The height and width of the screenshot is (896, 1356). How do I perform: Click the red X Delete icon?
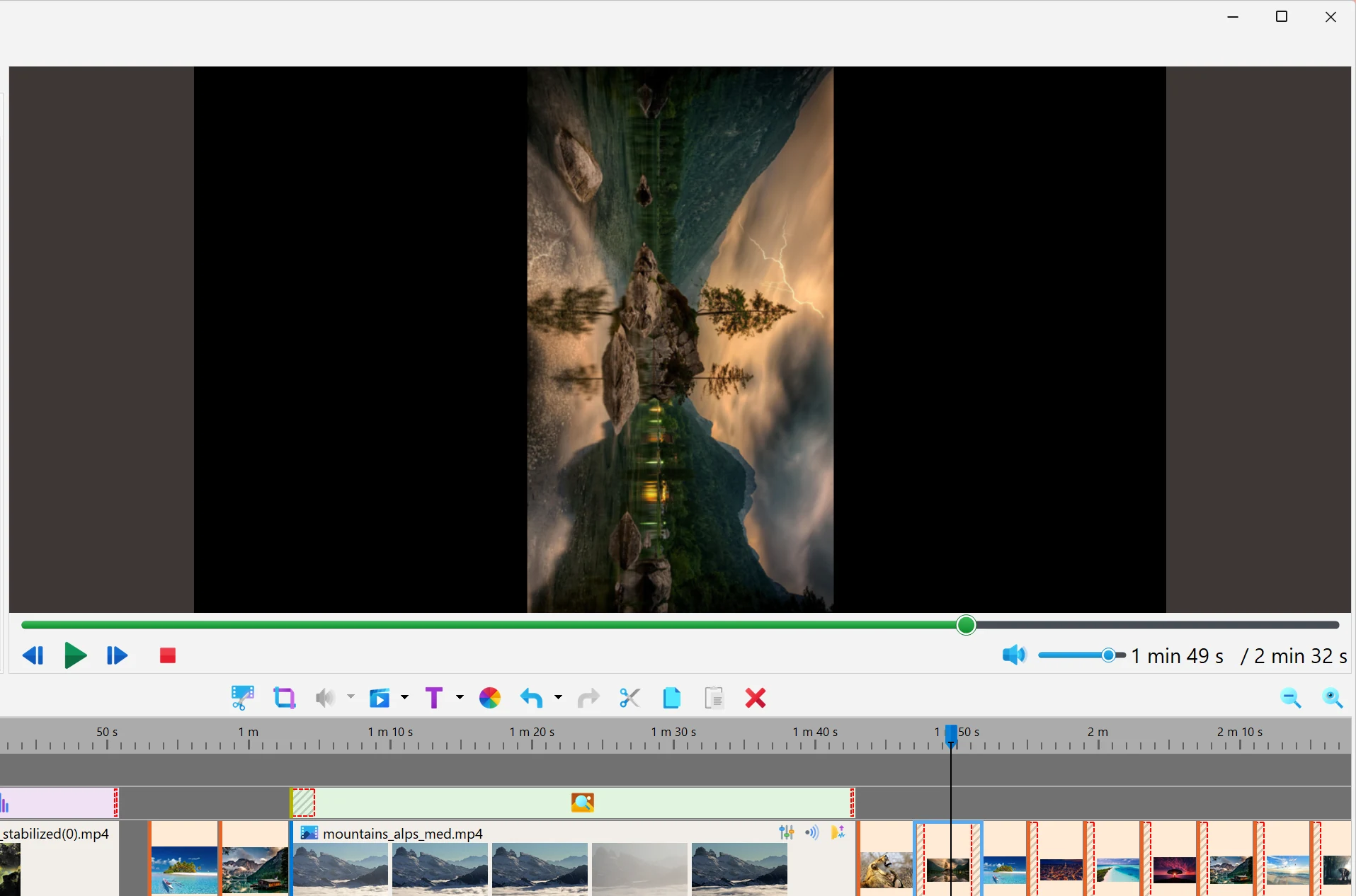pos(756,698)
